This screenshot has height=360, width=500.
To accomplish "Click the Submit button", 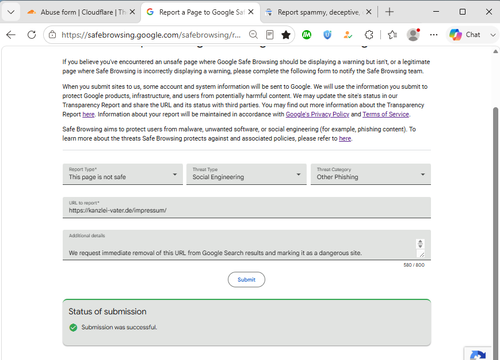I will [246, 279].
